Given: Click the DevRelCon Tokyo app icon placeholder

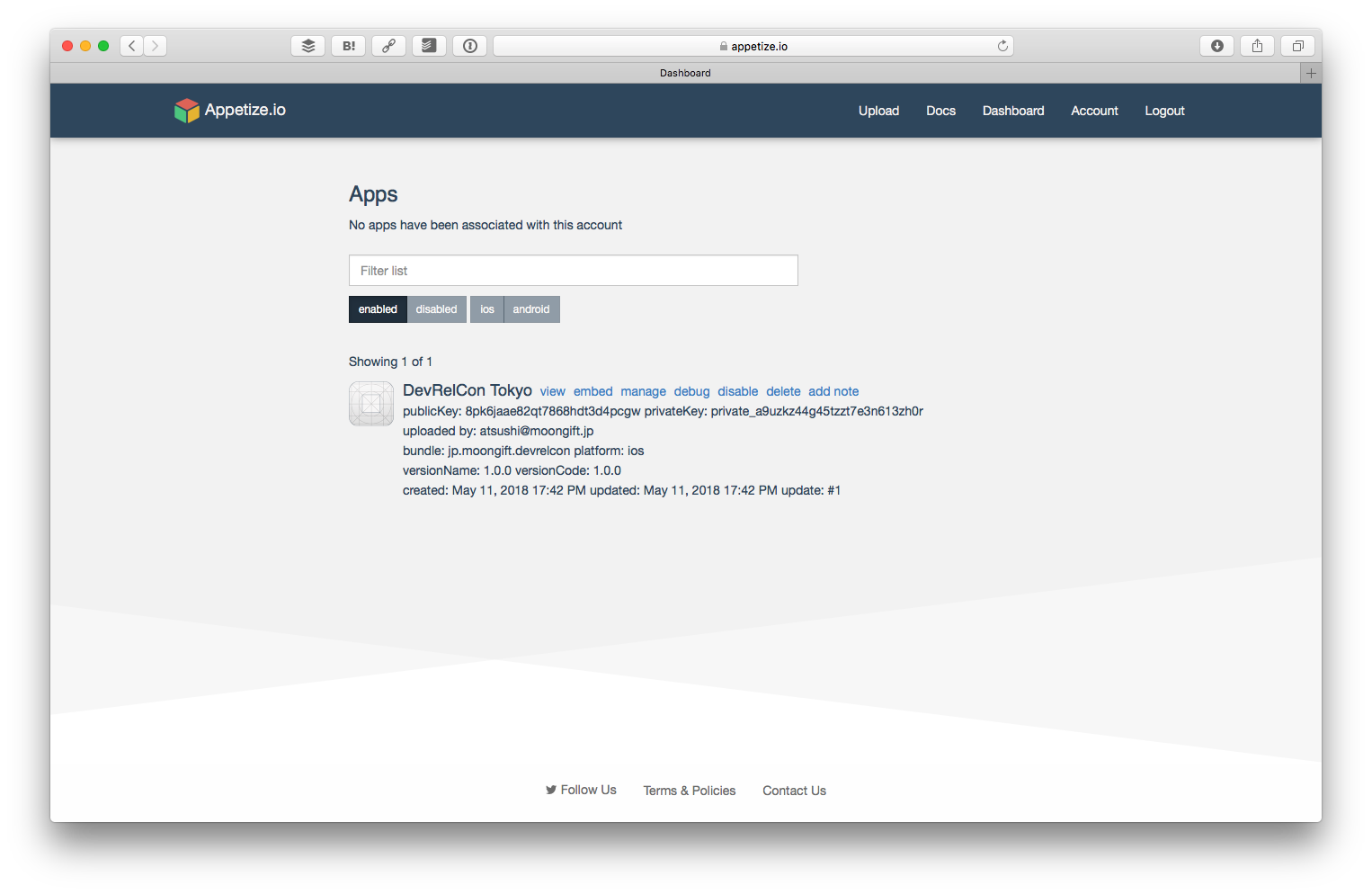Looking at the screenshot, I should [371, 404].
